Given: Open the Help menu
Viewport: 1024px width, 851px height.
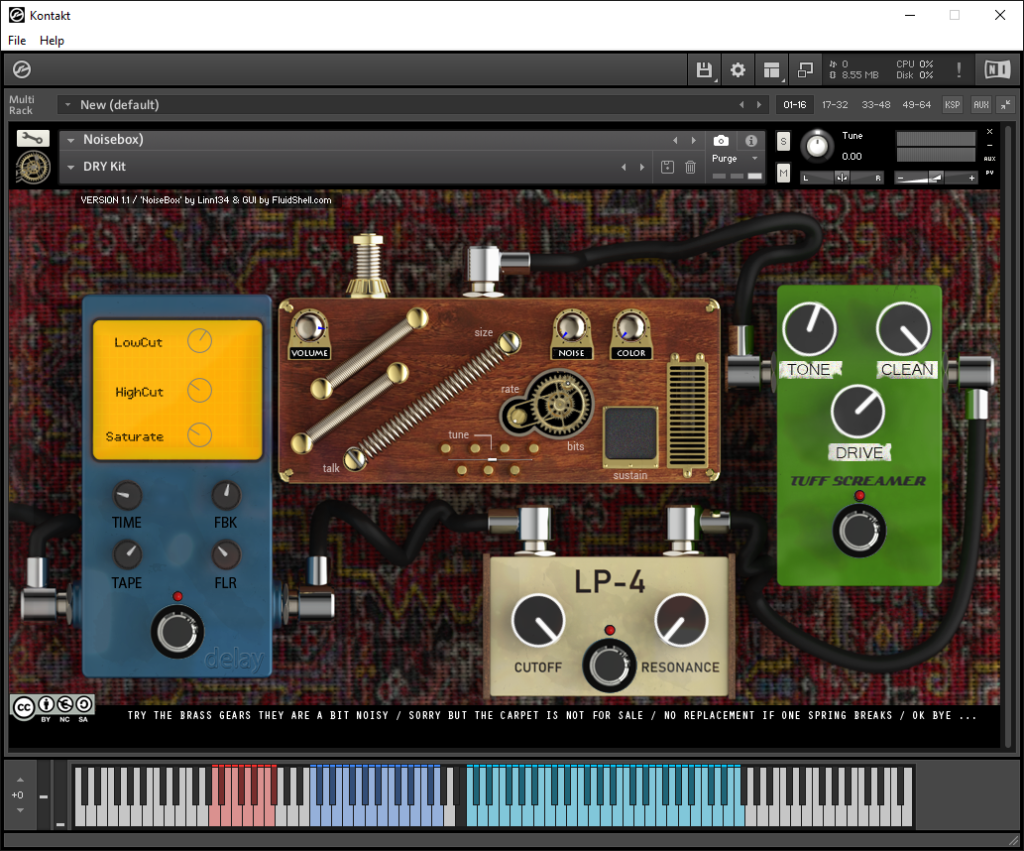Looking at the screenshot, I should click(x=52, y=40).
